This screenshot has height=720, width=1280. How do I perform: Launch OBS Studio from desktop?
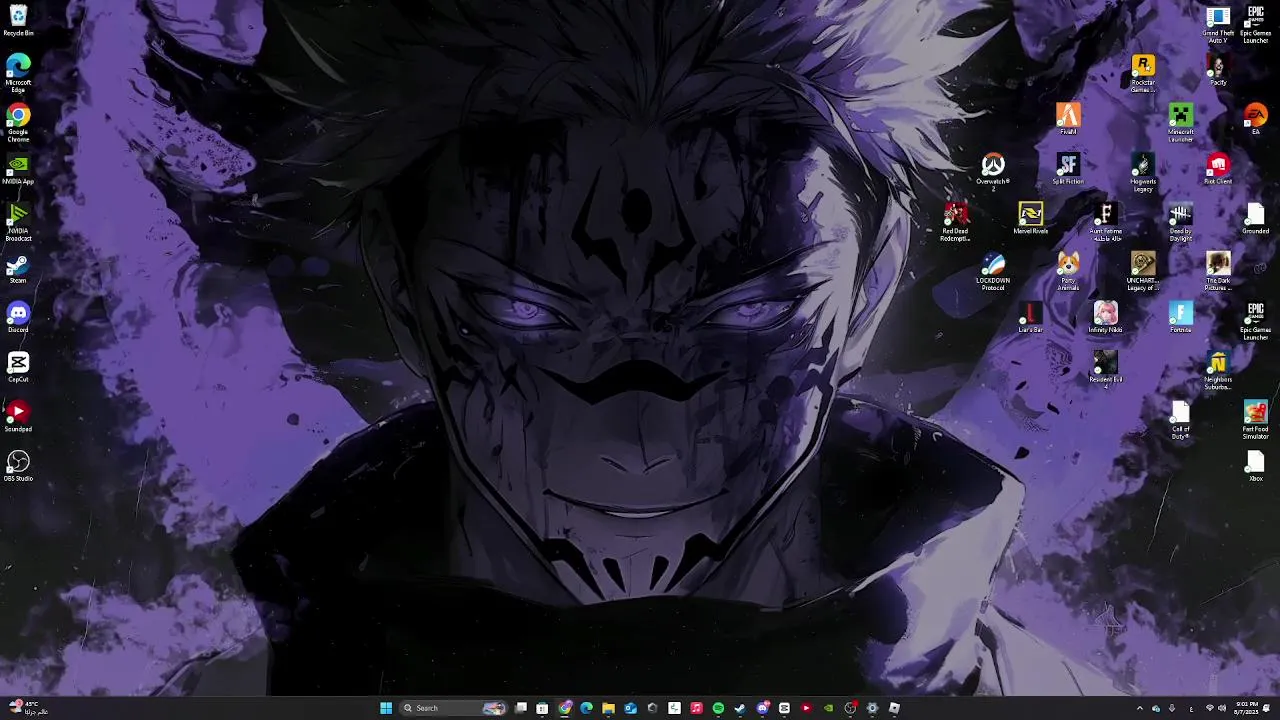[18, 466]
